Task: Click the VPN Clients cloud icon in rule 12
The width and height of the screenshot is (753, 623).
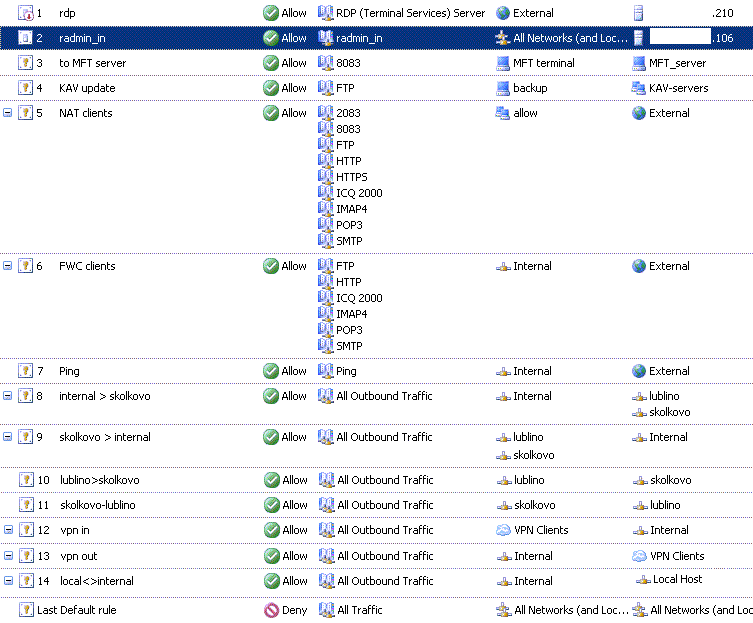Action: pos(503,530)
